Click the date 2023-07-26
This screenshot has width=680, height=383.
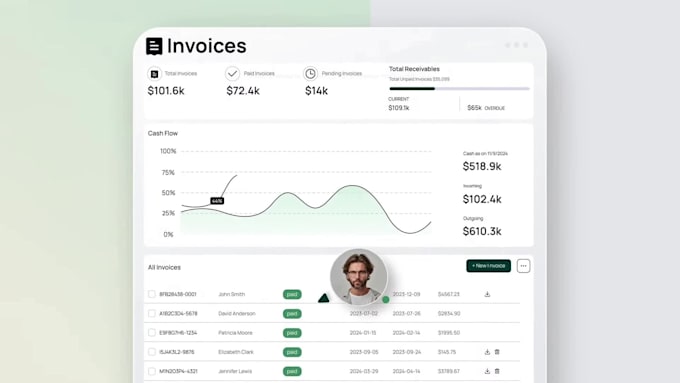pyautogui.click(x=407, y=313)
